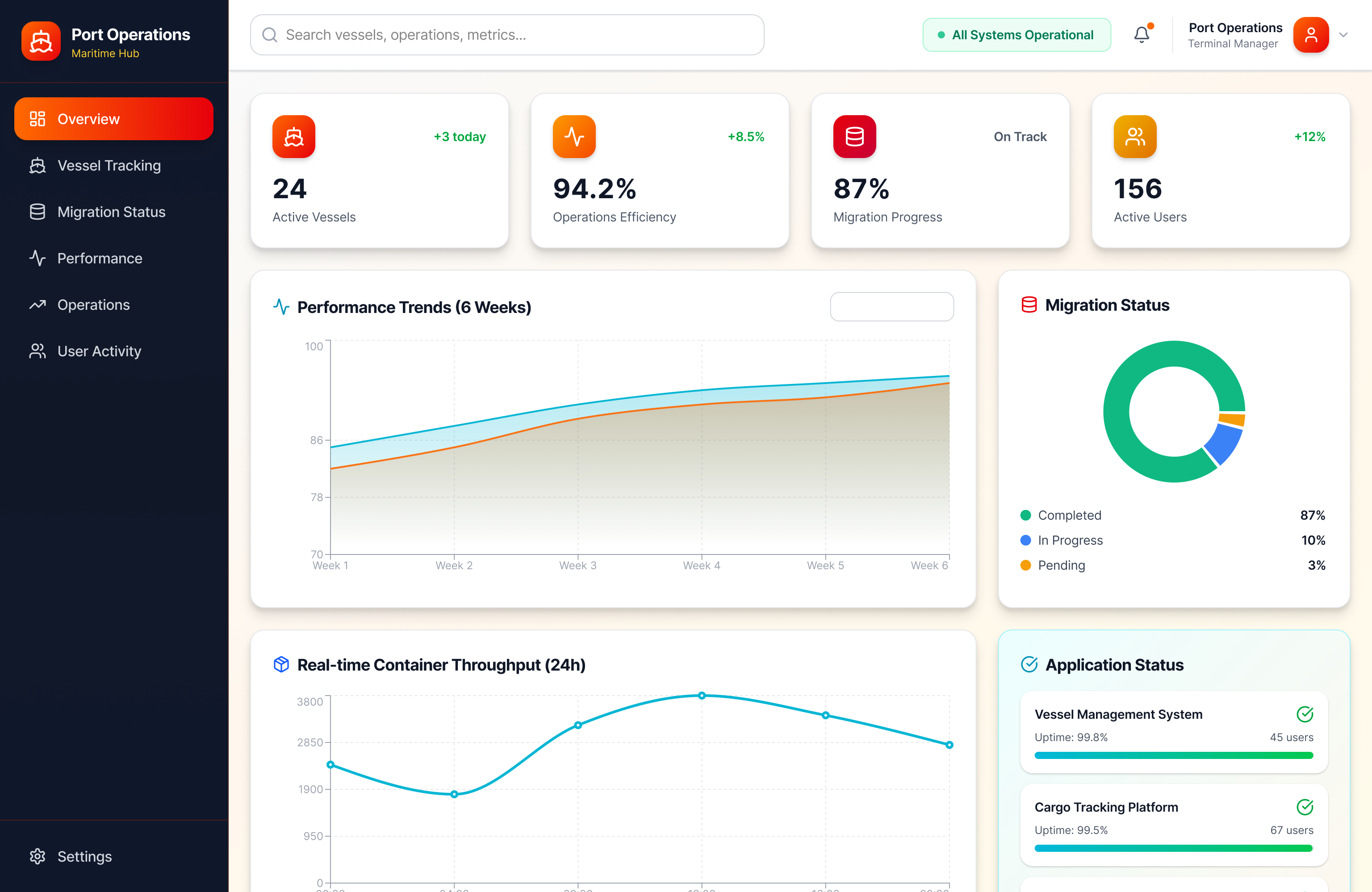Click the database icon on Migration Status panel
1372x892 pixels.
click(1029, 305)
